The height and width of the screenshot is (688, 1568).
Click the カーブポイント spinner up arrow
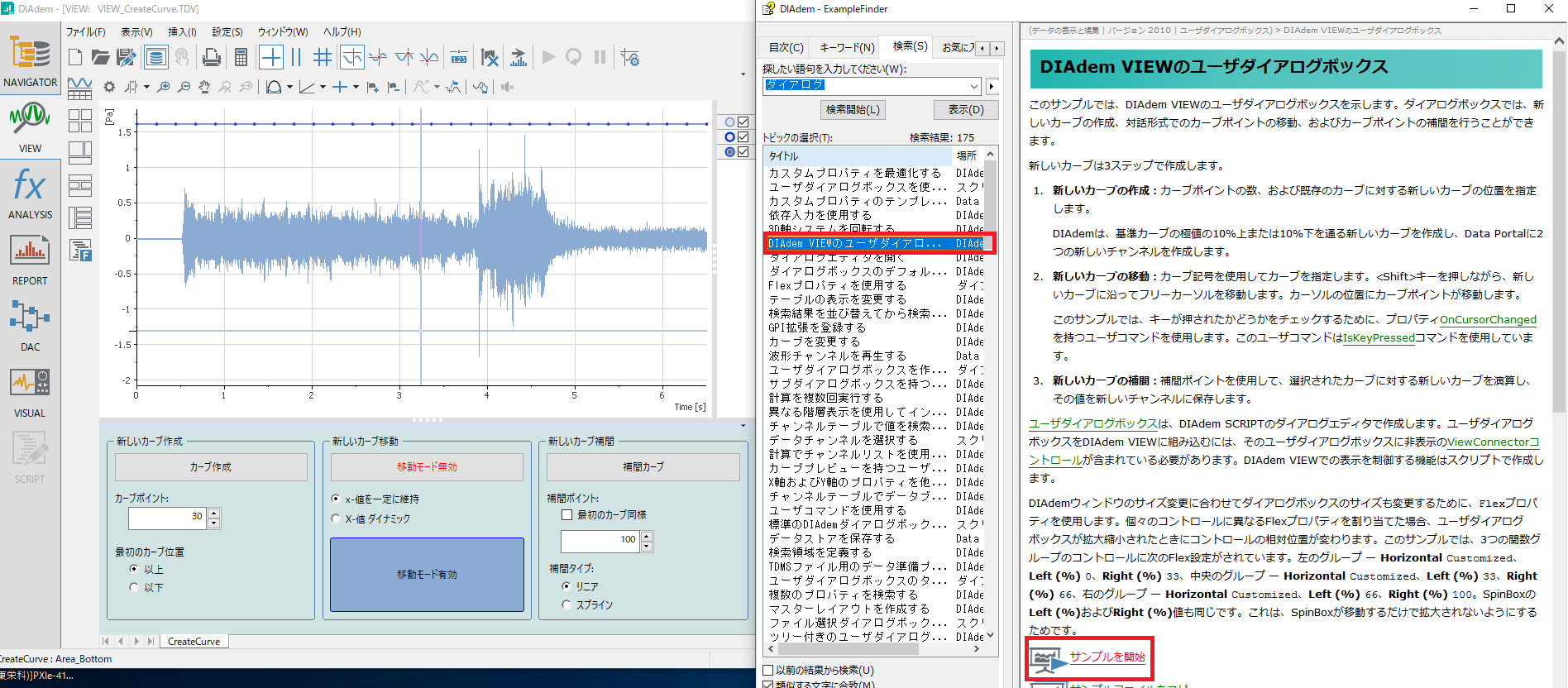(214, 514)
